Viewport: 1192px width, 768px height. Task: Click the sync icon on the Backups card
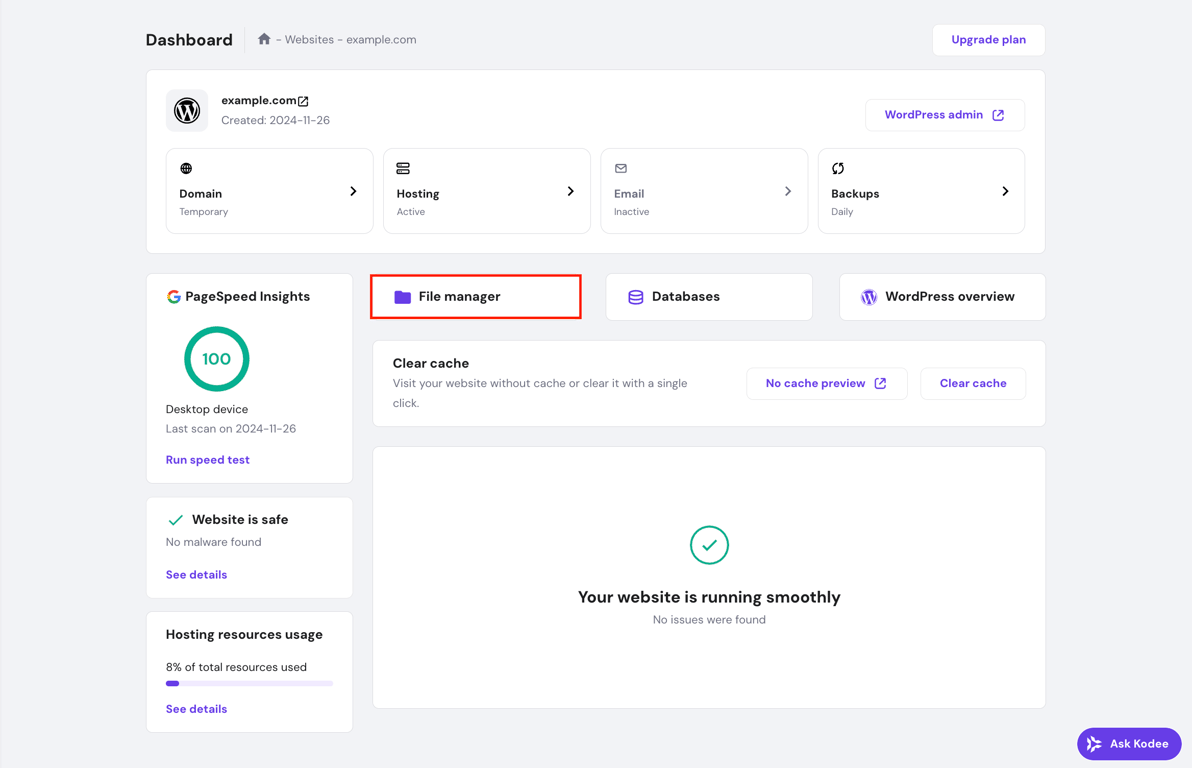click(x=838, y=168)
